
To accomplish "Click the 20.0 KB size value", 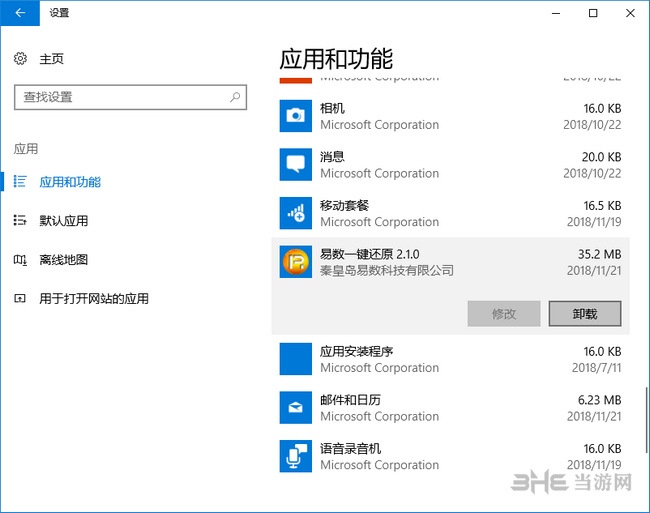I will click(601, 157).
